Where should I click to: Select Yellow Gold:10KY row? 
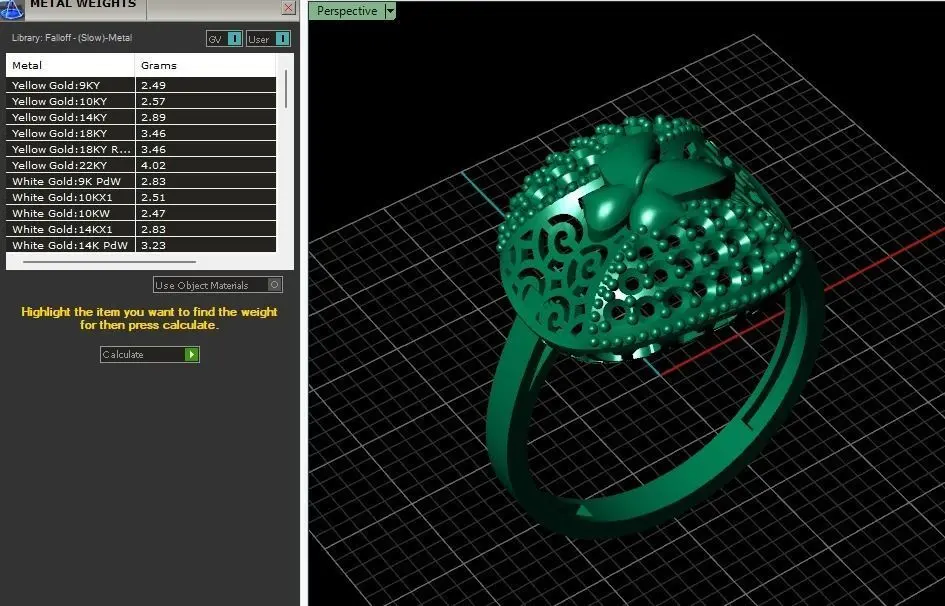141,101
